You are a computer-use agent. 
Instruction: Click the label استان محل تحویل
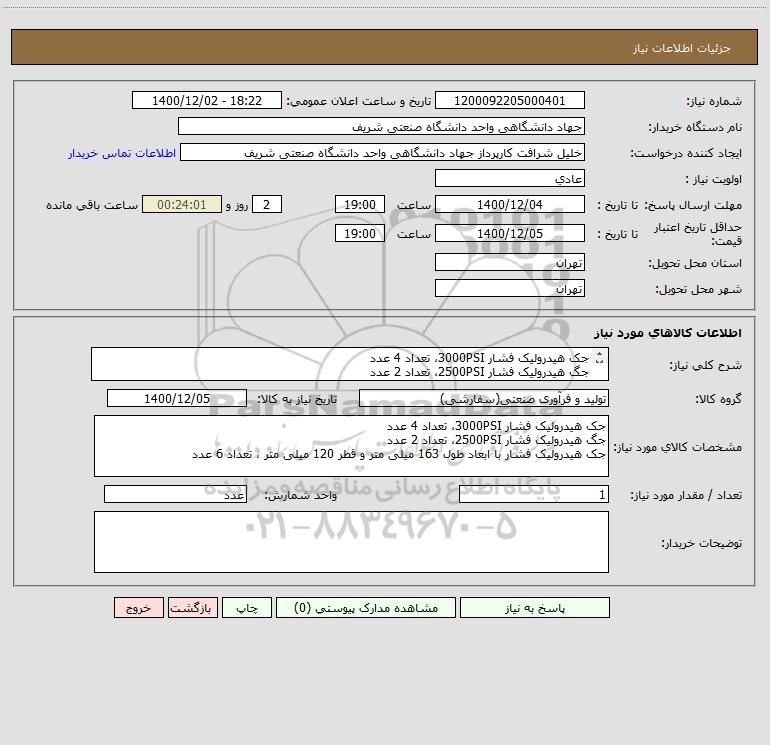[695, 264]
